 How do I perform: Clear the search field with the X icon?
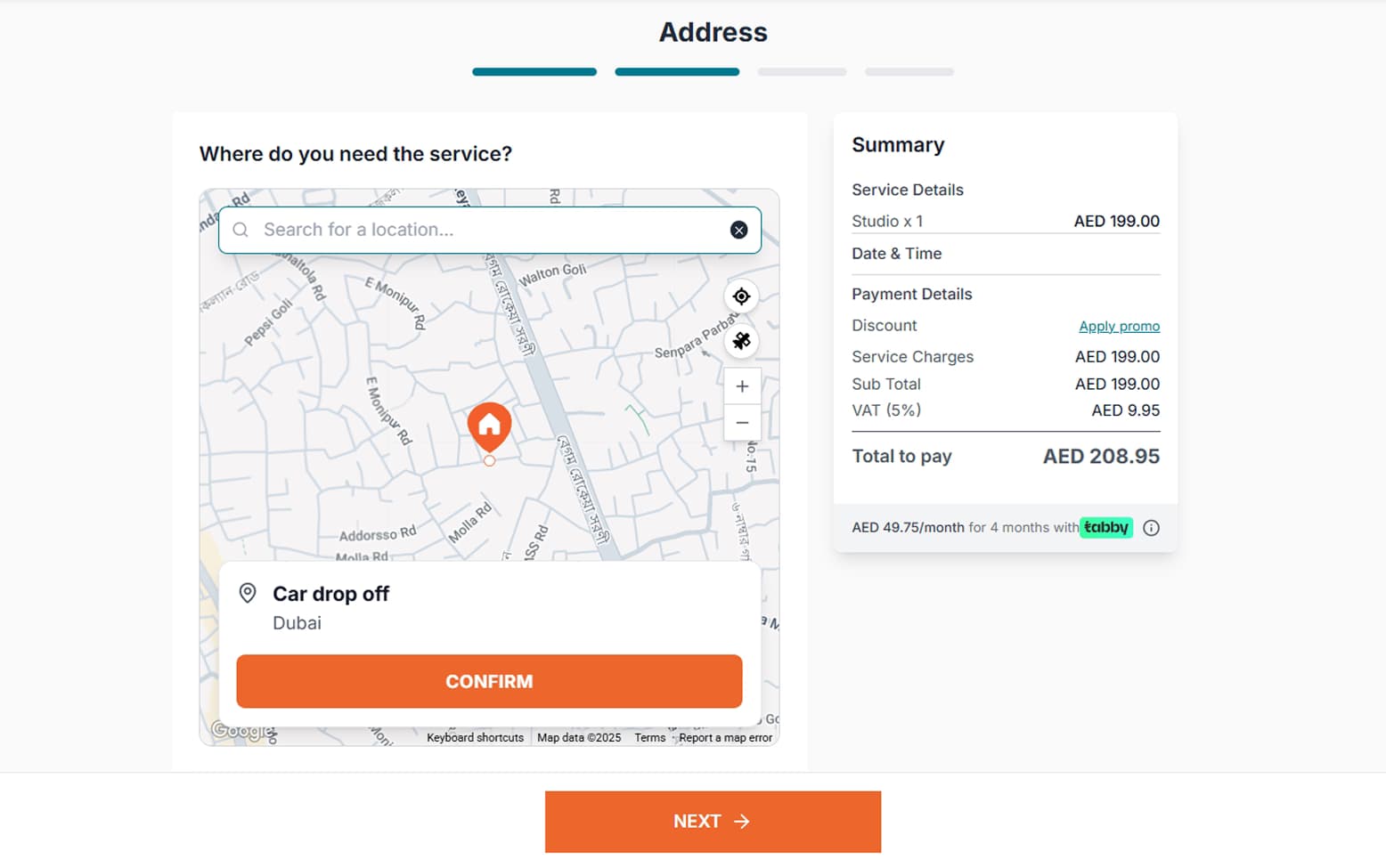tap(738, 230)
